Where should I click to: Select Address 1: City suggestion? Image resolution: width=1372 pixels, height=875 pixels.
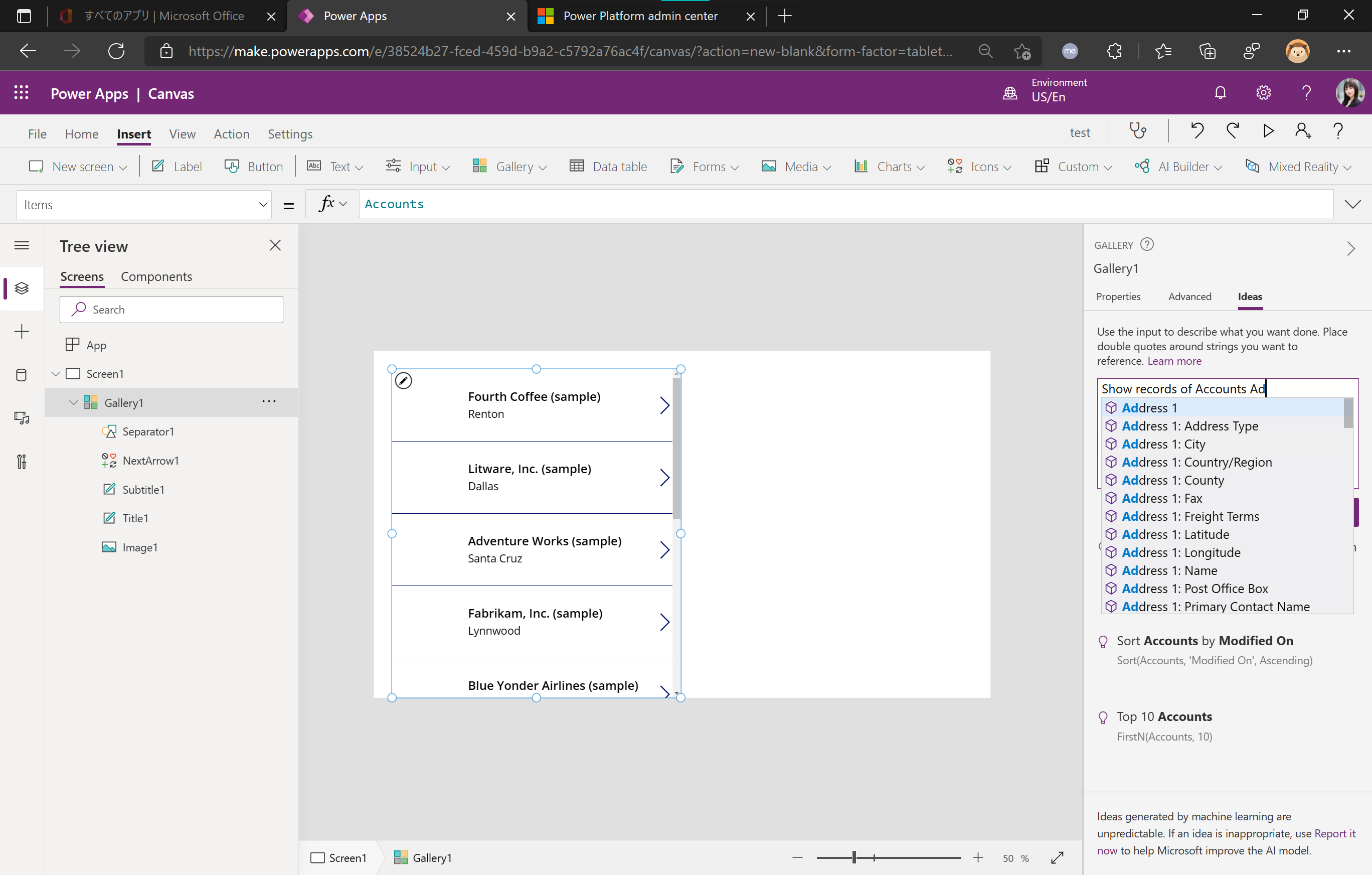[x=1163, y=444]
